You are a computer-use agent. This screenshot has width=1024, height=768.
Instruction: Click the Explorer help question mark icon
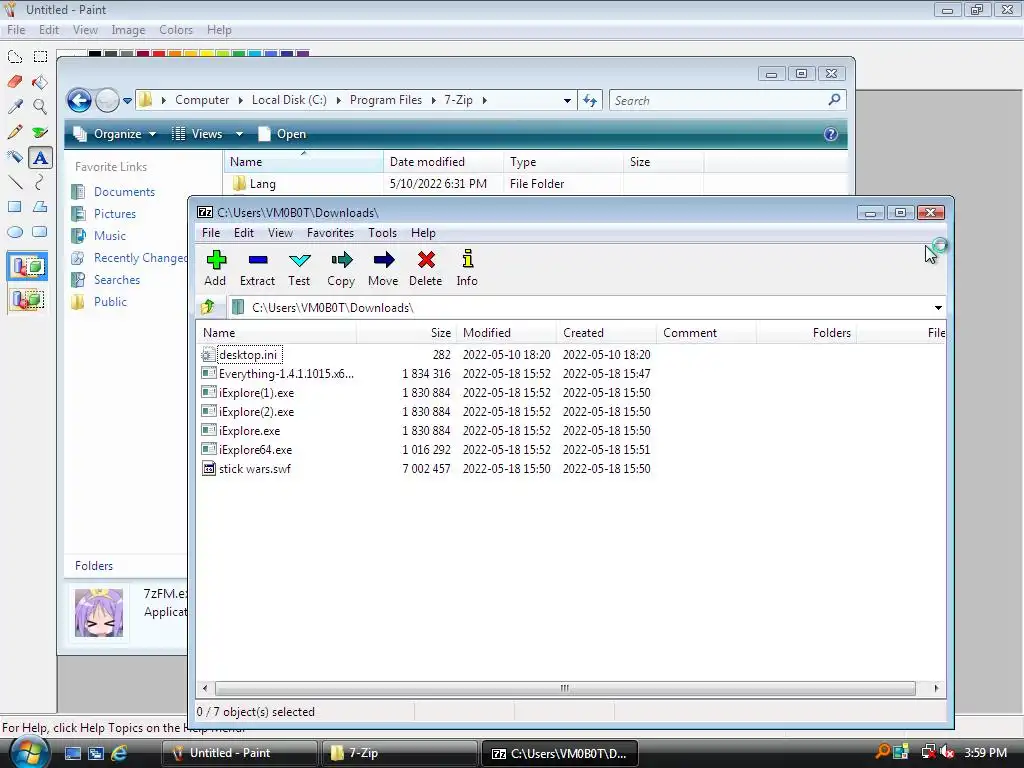tap(831, 134)
